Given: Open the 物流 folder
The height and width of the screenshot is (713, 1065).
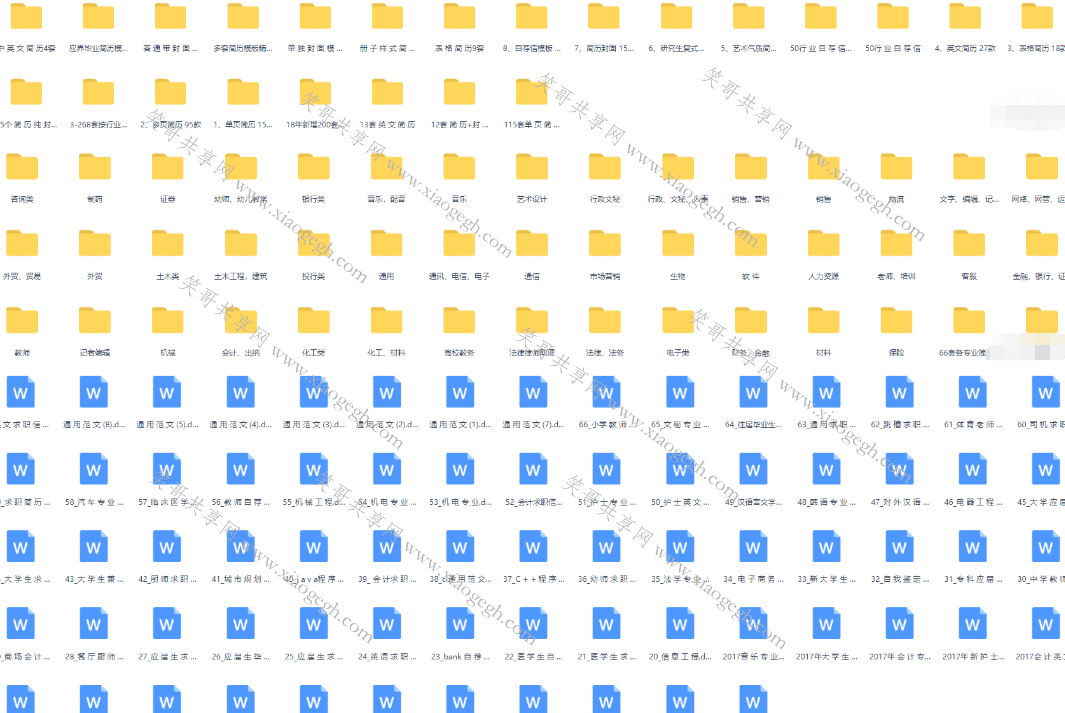Looking at the screenshot, I should click(897, 167).
